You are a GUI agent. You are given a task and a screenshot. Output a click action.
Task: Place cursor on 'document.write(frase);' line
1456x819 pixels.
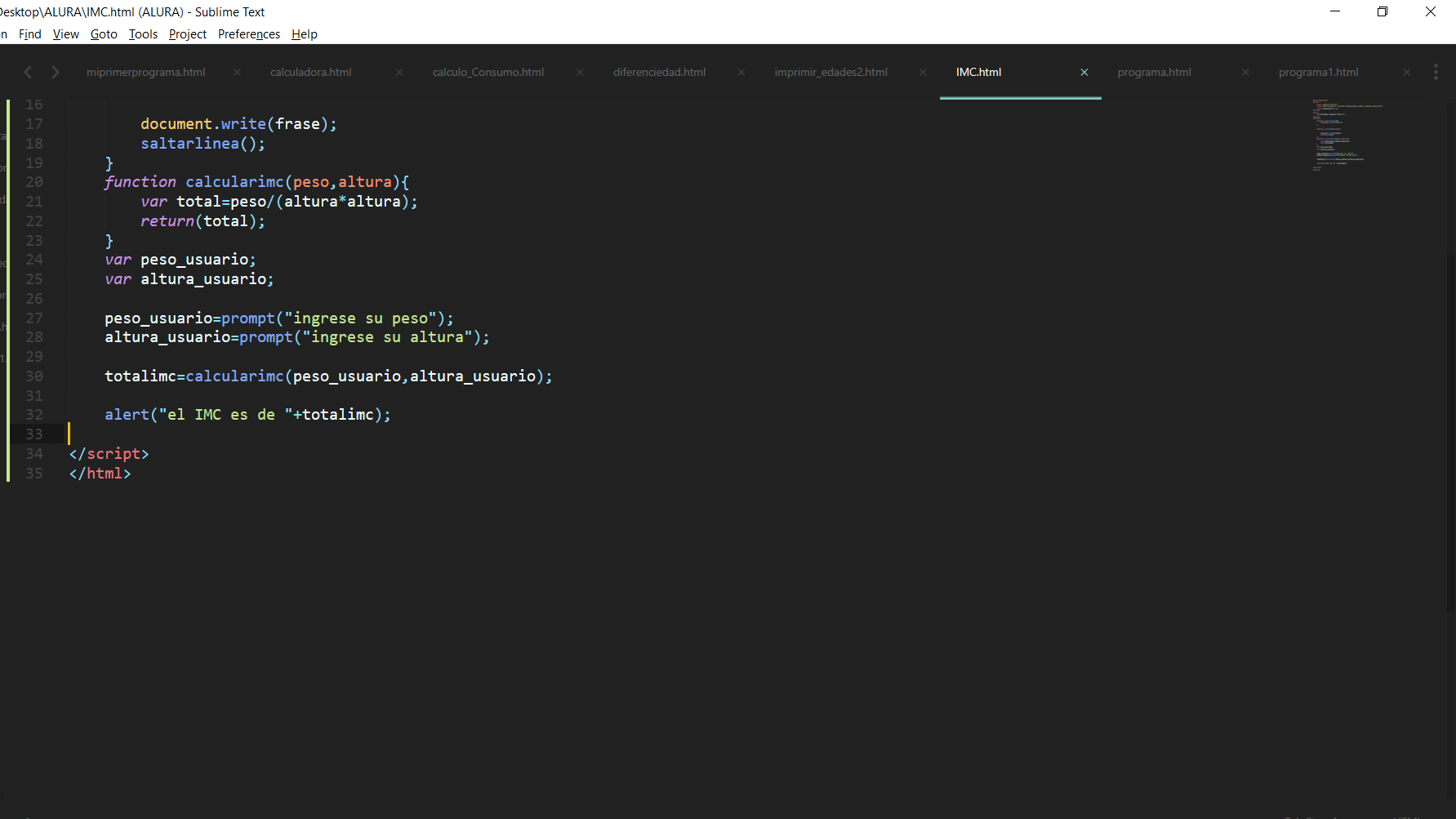[x=238, y=124]
